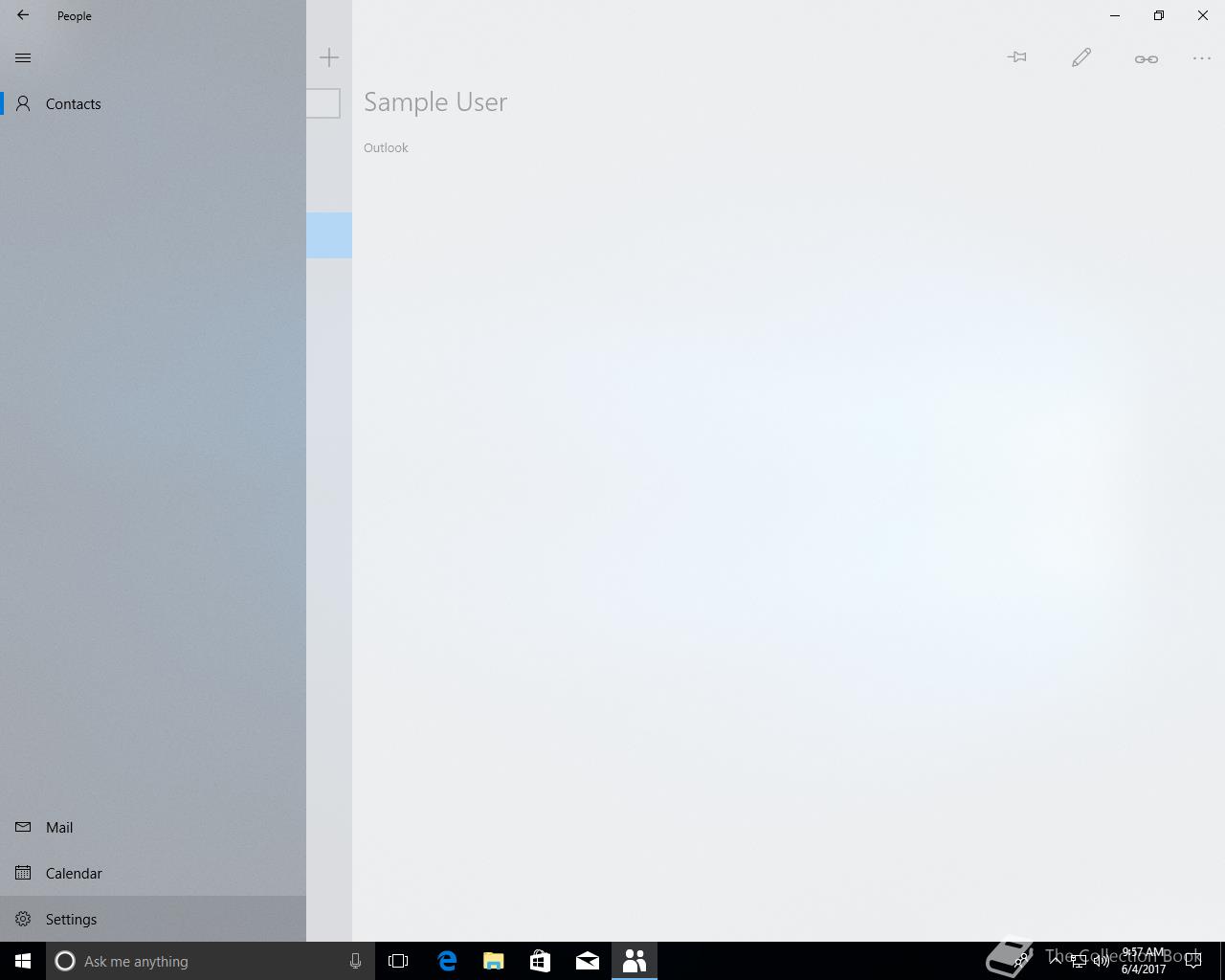Open Action Center notifications
Screen dimensions: 1225x980
coord(1193,961)
